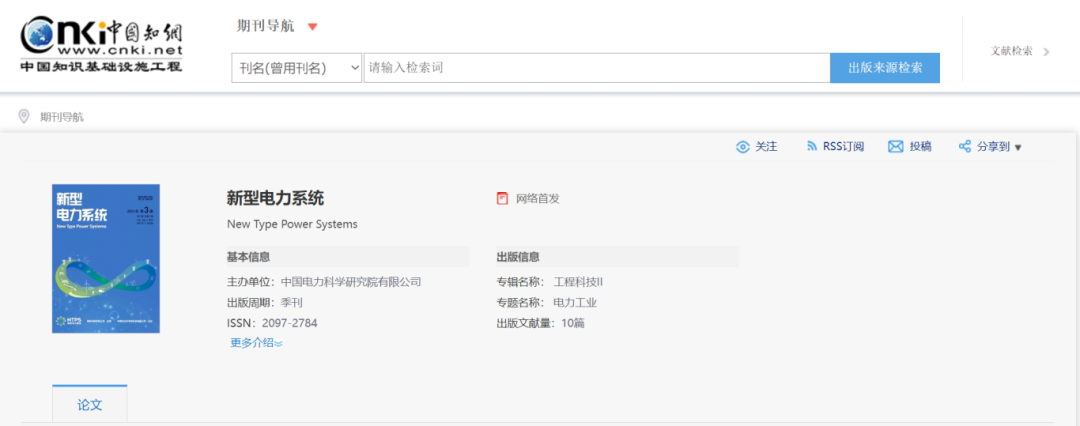Click the red 网络首发 icon
This screenshot has width=1080, height=426.
coord(502,199)
